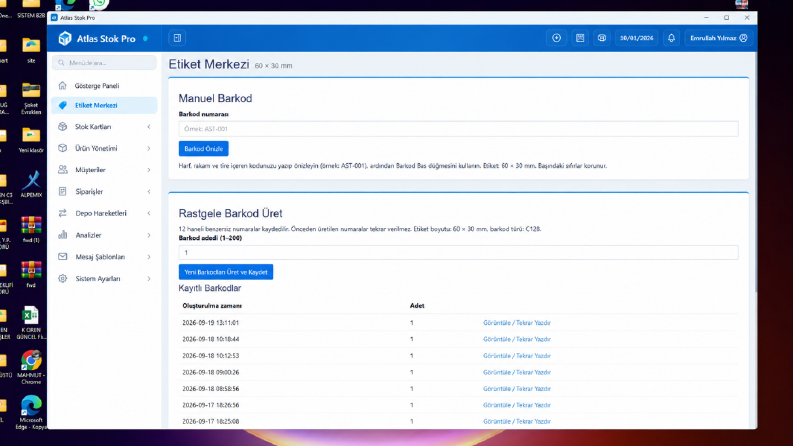This screenshot has height=446, width=793.
Task: Toggle the sidebar collapse icon in header
Action: tap(177, 38)
